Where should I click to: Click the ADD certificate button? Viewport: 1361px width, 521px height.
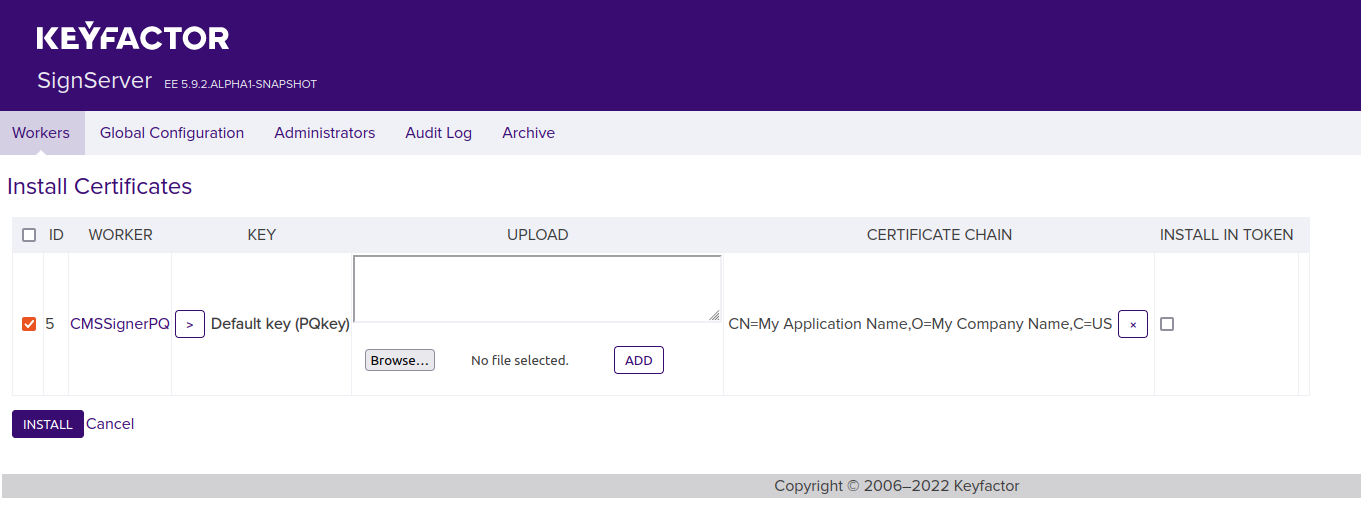pos(638,360)
